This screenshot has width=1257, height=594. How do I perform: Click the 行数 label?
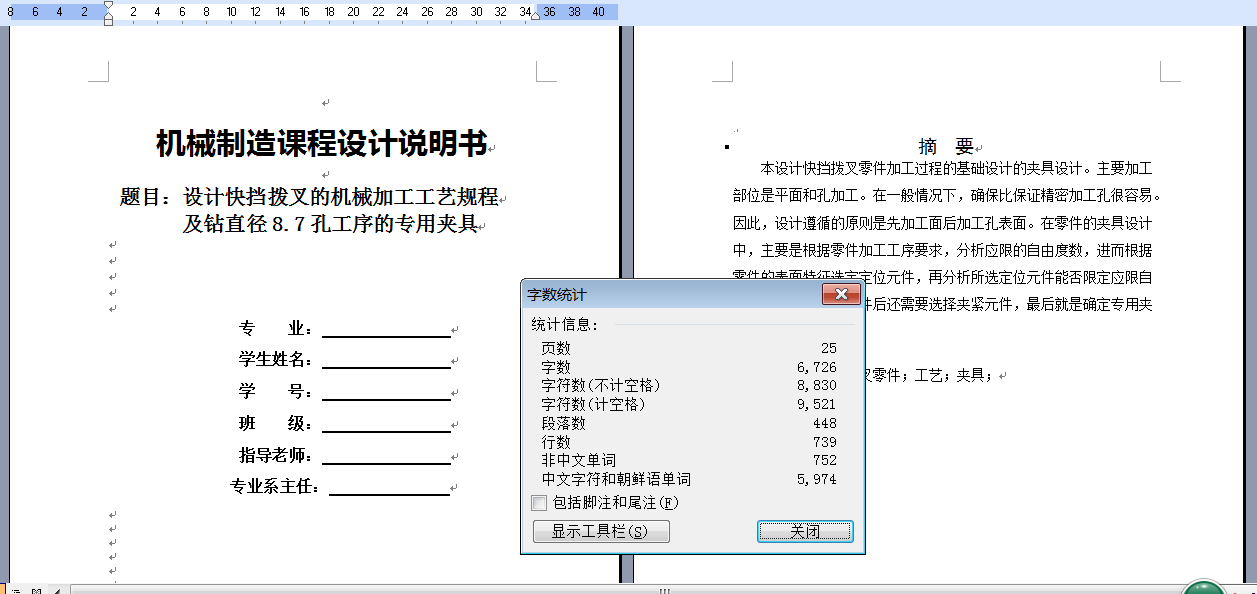click(x=556, y=442)
